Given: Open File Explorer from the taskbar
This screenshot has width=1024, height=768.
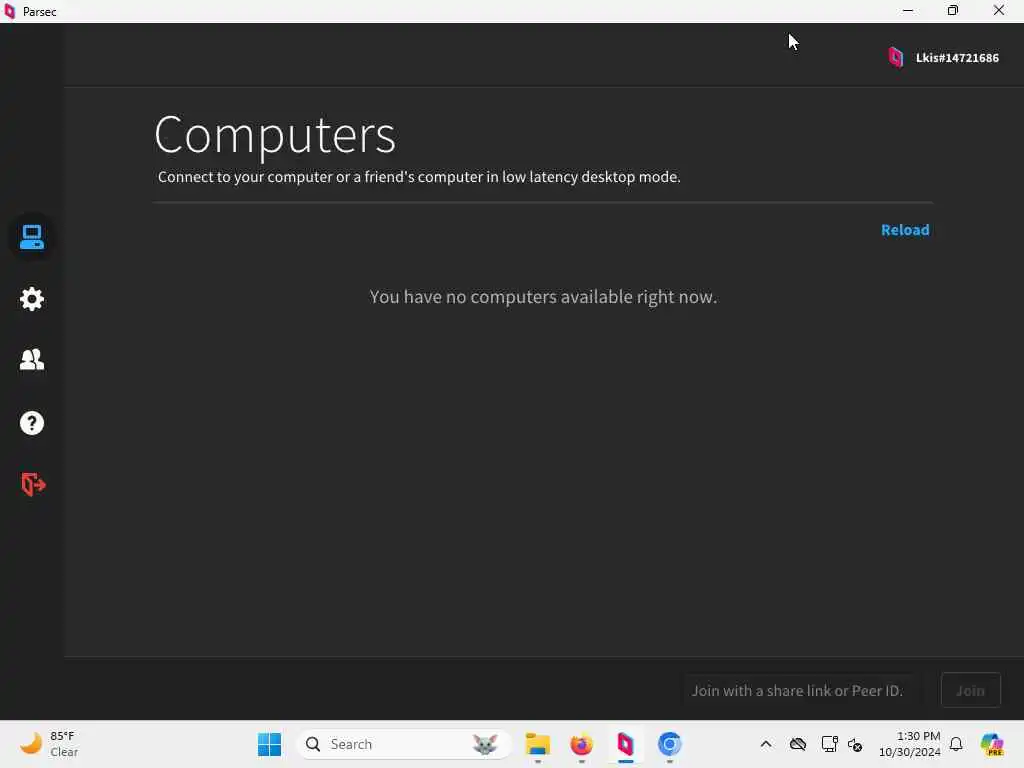Looking at the screenshot, I should point(537,744).
